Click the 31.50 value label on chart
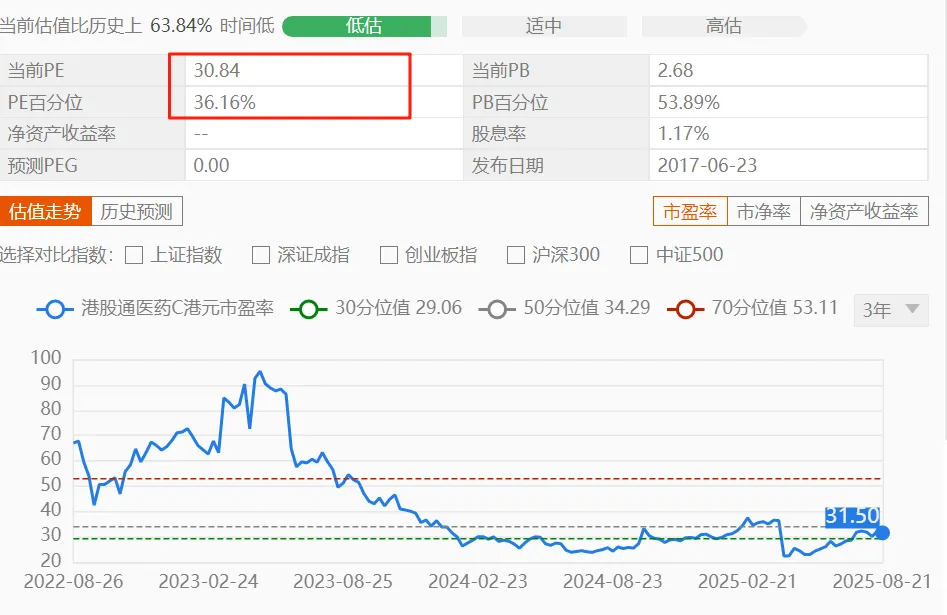Viewport: 947px width, 615px height. [851, 516]
